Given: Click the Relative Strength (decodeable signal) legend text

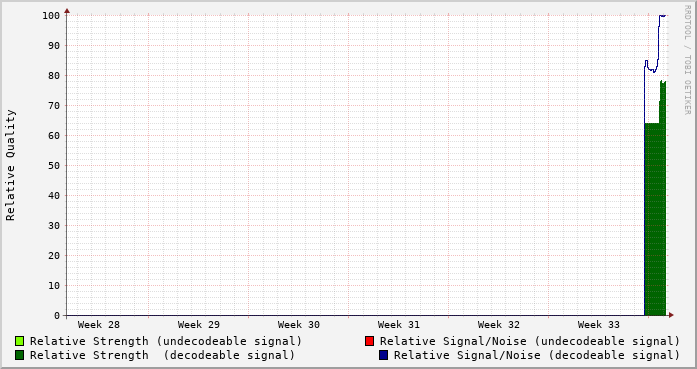Looking at the screenshot, I should (163, 355).
